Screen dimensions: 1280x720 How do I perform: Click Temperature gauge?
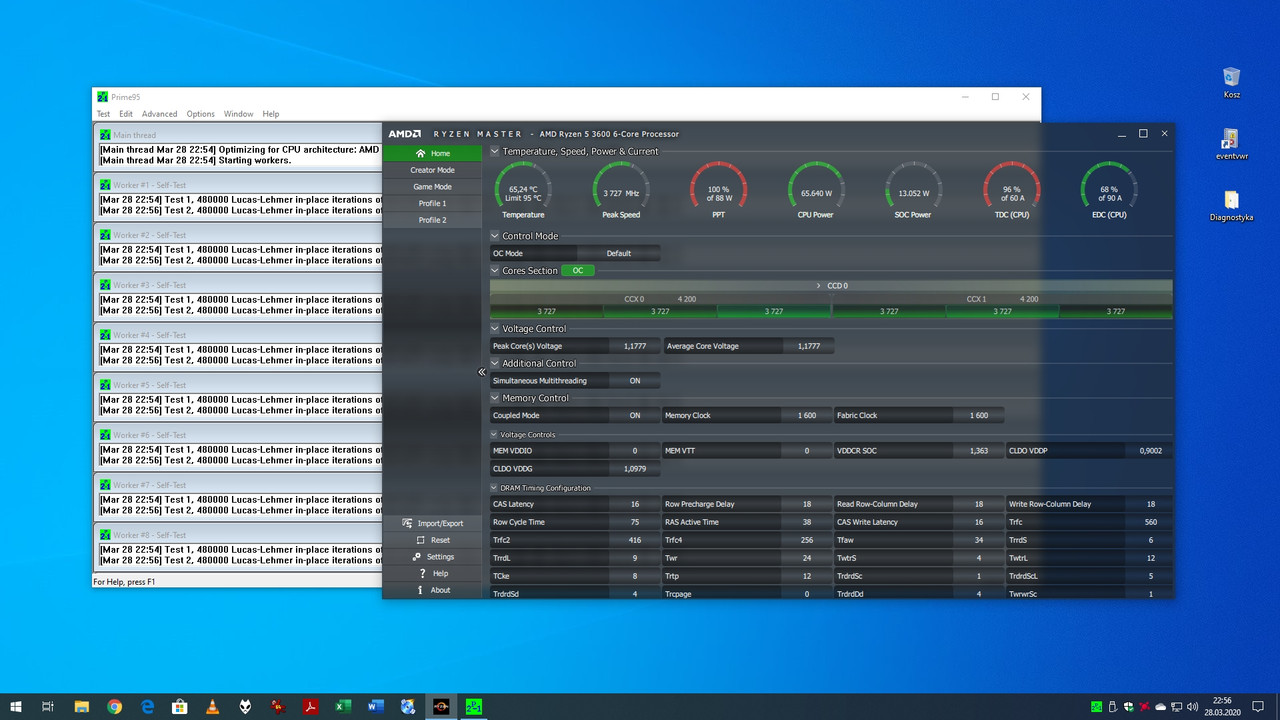coord(523,190)
